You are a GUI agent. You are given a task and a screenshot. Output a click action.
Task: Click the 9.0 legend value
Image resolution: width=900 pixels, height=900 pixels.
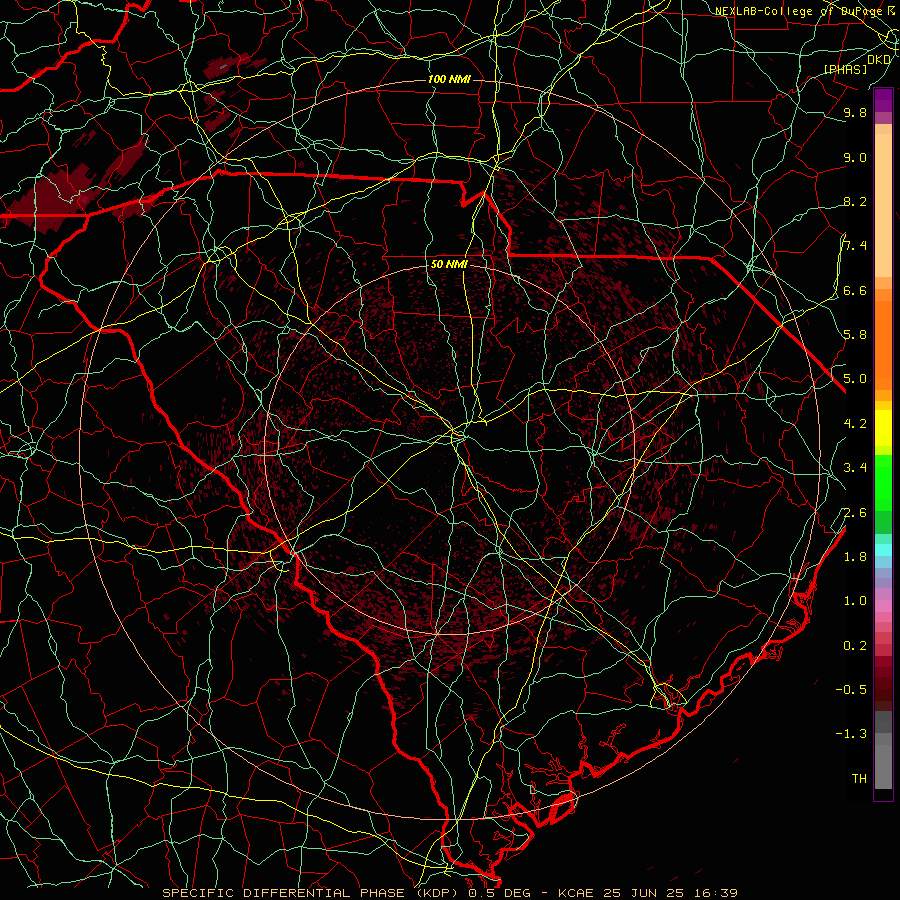[855, 157]
